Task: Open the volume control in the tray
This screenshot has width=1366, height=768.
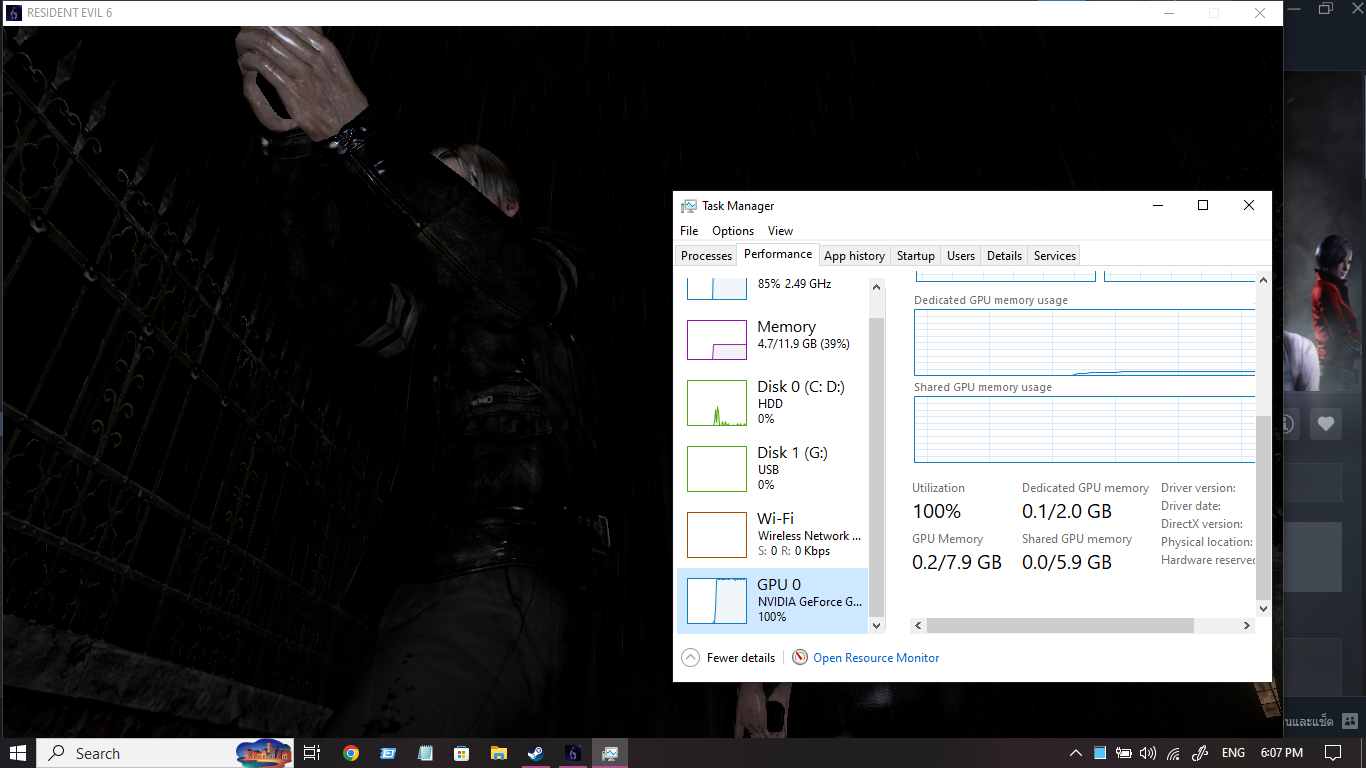Action: click(x=1148, y=753)
